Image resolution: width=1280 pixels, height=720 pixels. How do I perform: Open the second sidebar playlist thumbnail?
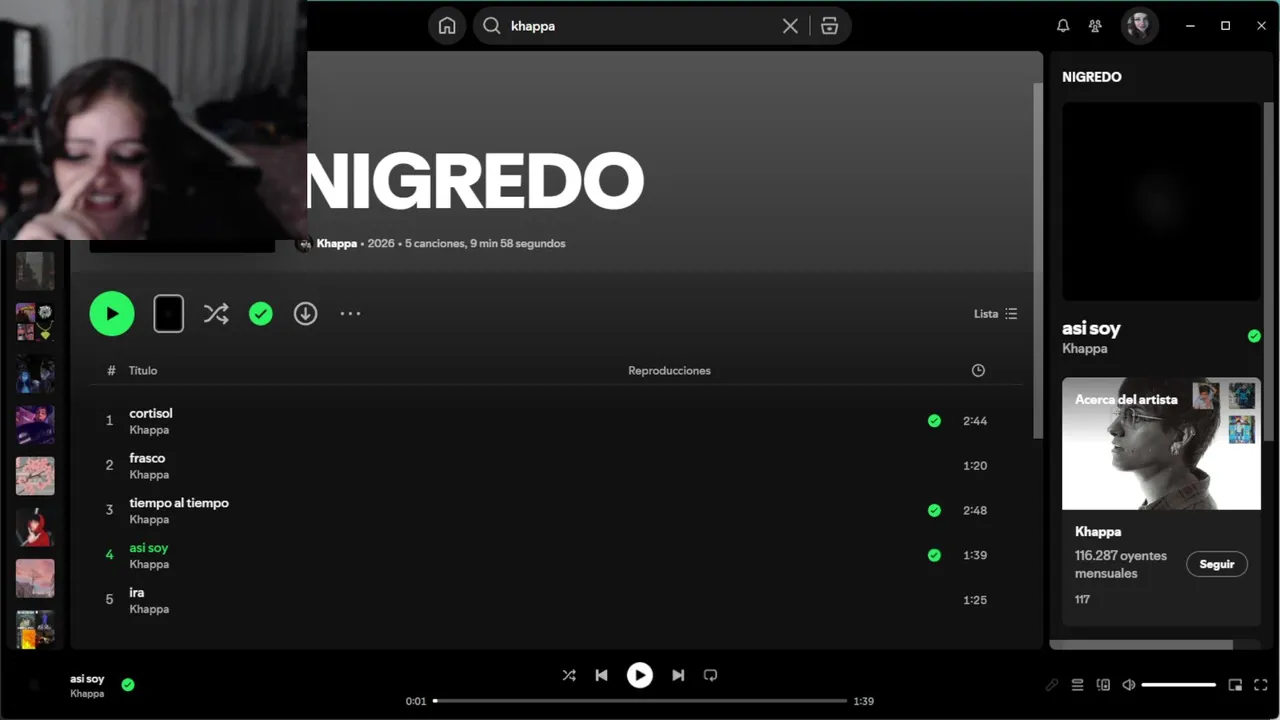point(35,322)
